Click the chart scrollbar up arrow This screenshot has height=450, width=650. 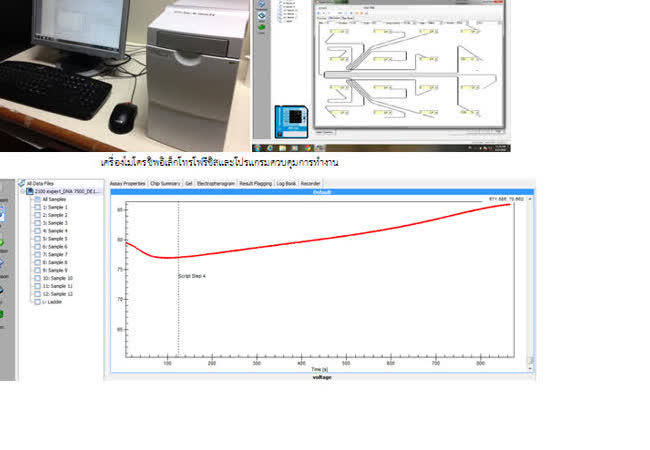(x=530, y=199)
